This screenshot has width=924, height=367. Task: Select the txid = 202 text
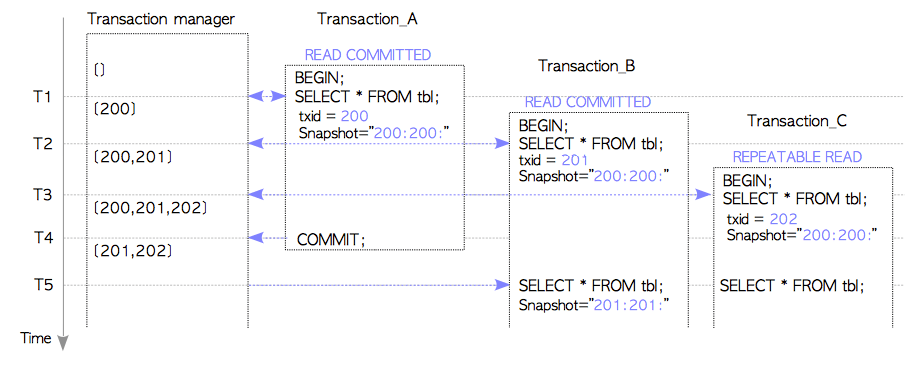(x=762, y=220)
